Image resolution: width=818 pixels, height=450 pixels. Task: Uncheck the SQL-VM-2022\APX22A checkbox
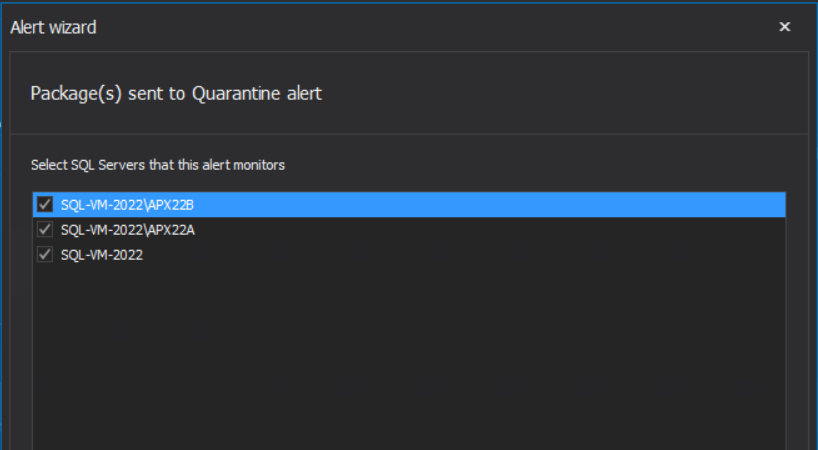[45, 229]
